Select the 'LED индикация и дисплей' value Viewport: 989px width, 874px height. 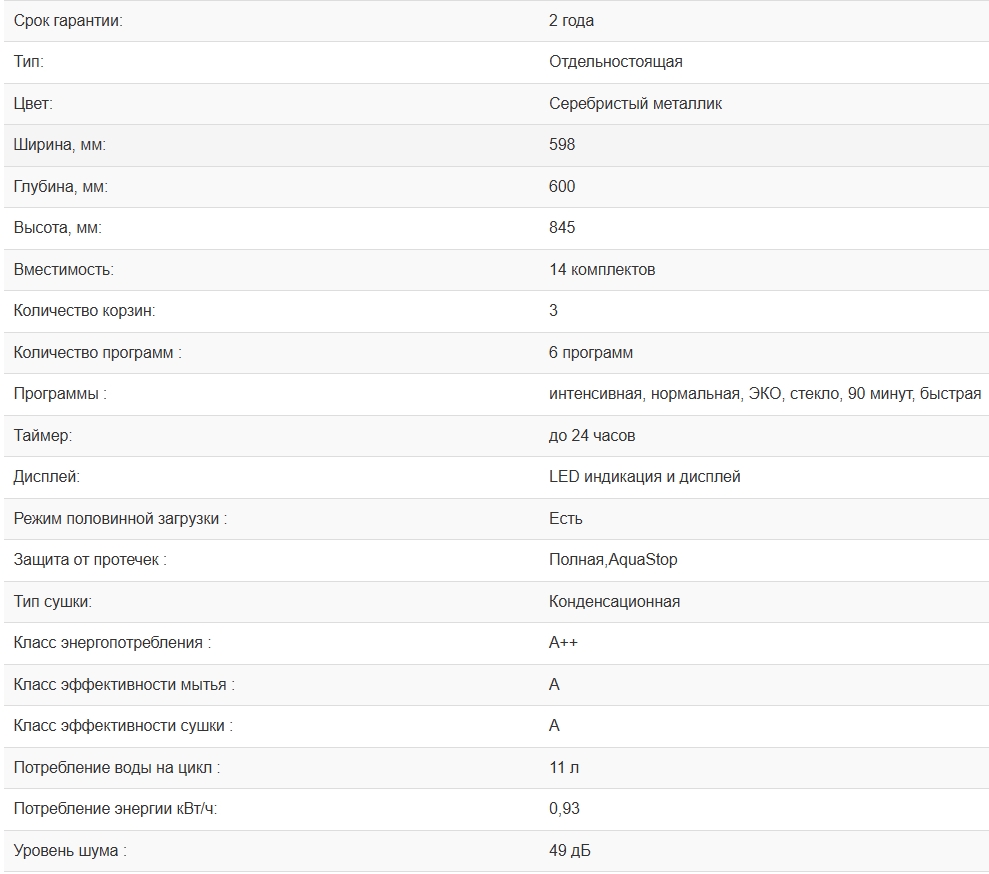[644, 477]
